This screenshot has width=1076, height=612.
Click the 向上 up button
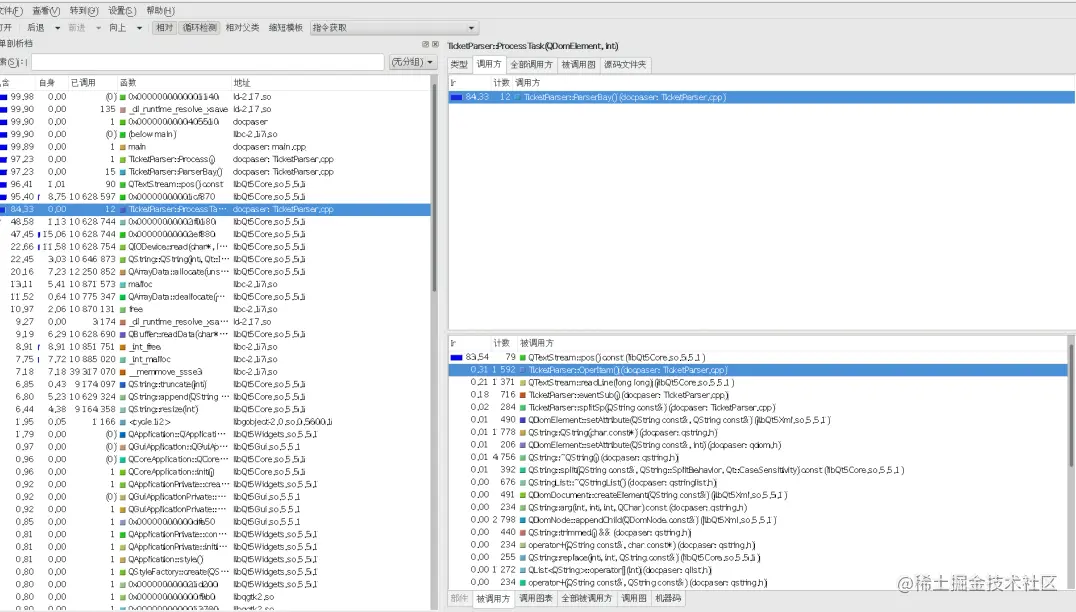tap(117, 28)
